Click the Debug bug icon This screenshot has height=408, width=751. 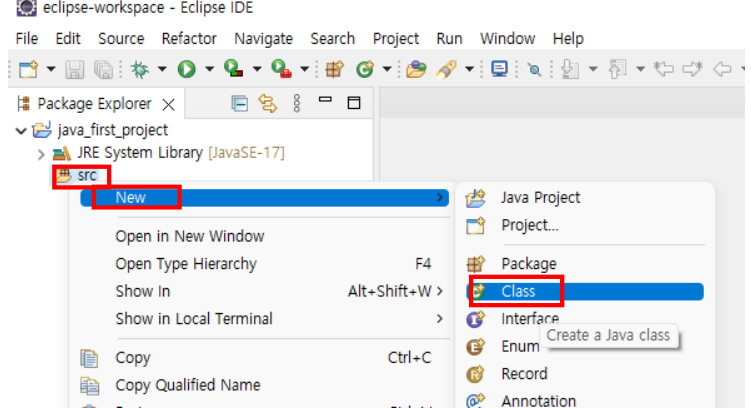pyautogui.click(x=140, y=69)
